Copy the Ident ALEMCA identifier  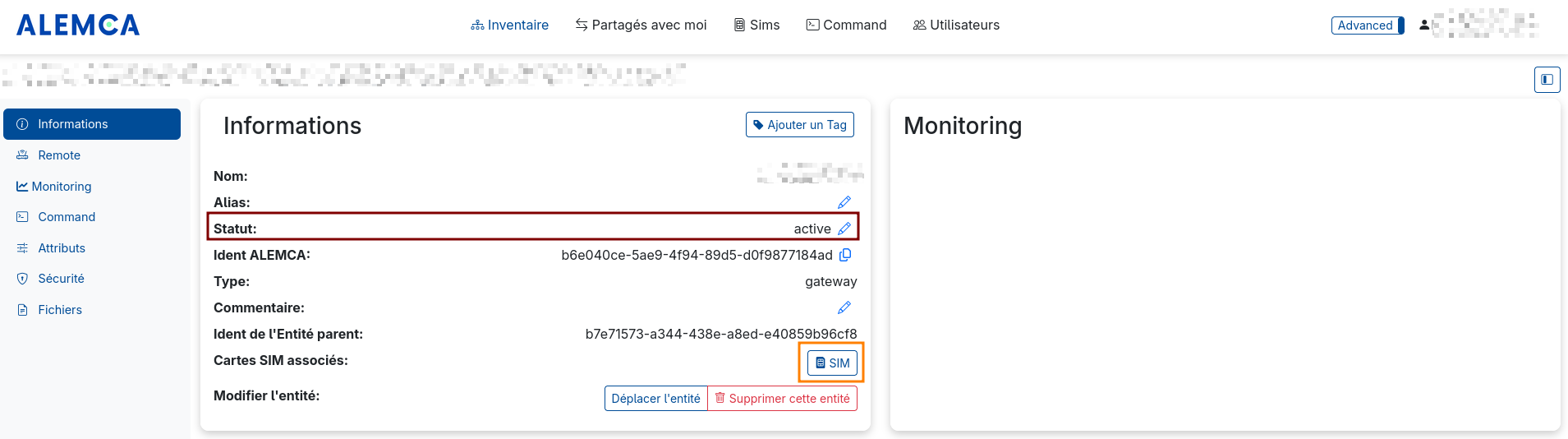pyautogui.click(x=845, y=255)
